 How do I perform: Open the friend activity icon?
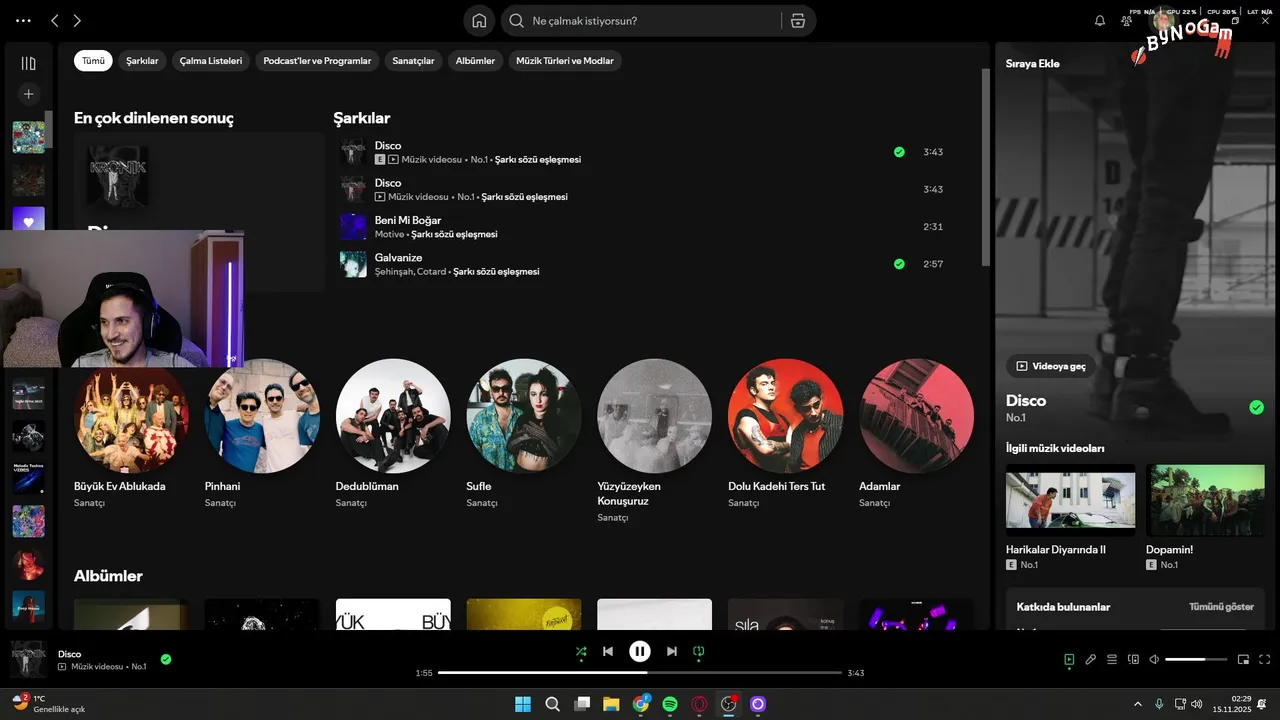(x=1127, y=20)
